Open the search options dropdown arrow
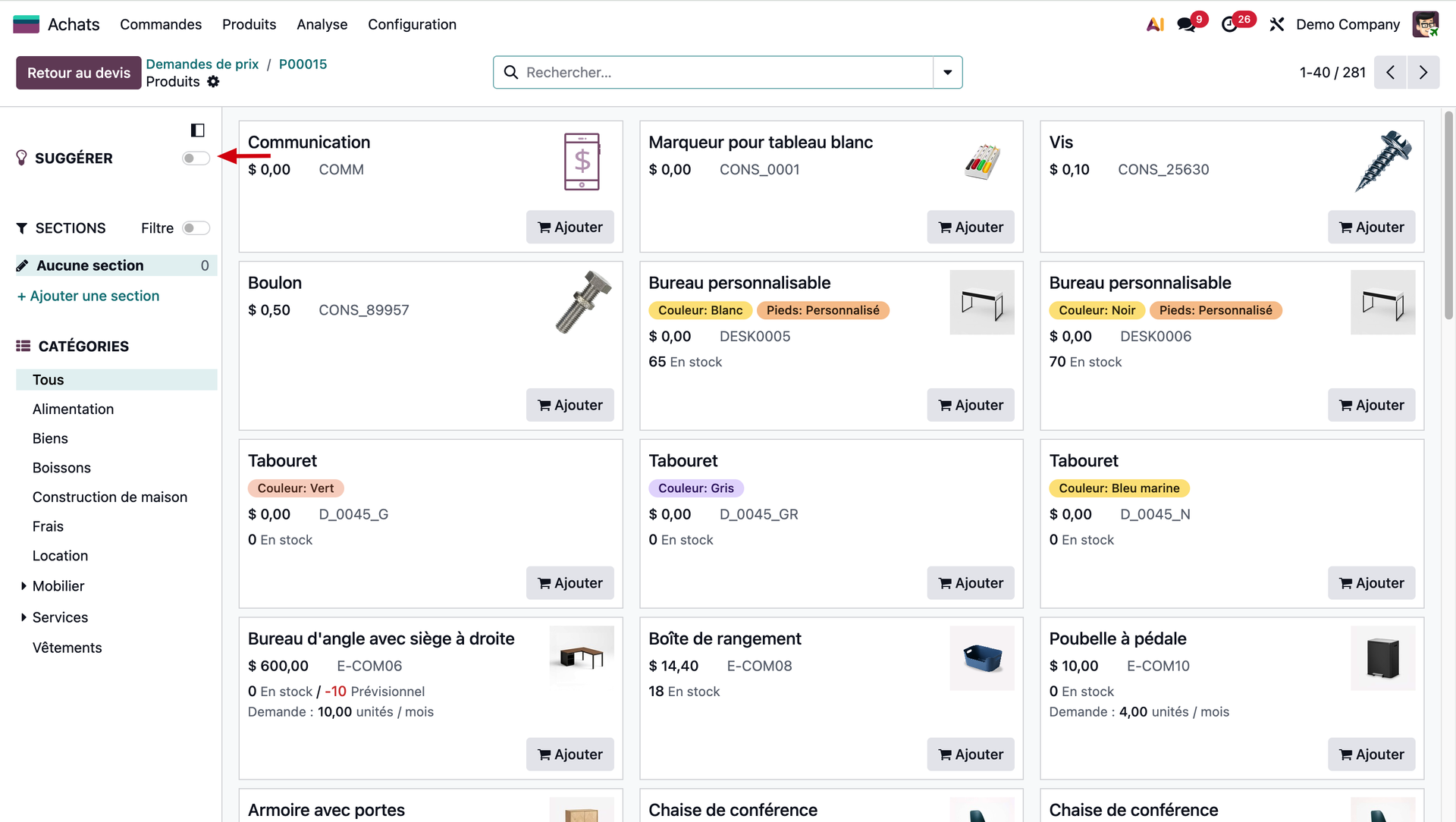Viewport: 1456px width, 822px height. 947,72
